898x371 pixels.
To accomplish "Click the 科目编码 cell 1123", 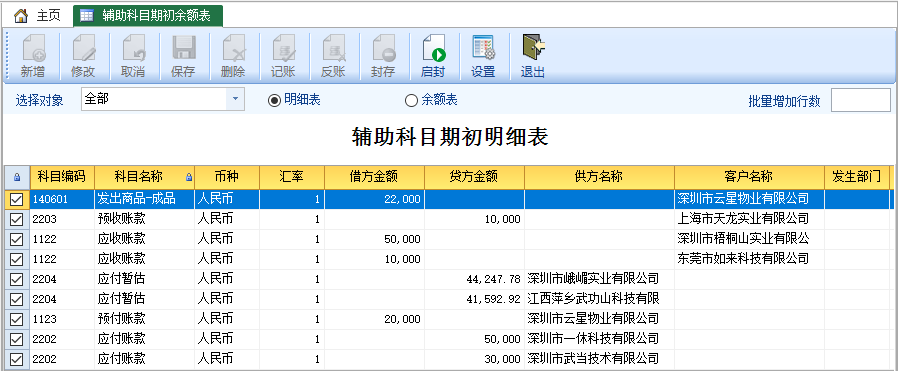I will click(x=62, y=319).
